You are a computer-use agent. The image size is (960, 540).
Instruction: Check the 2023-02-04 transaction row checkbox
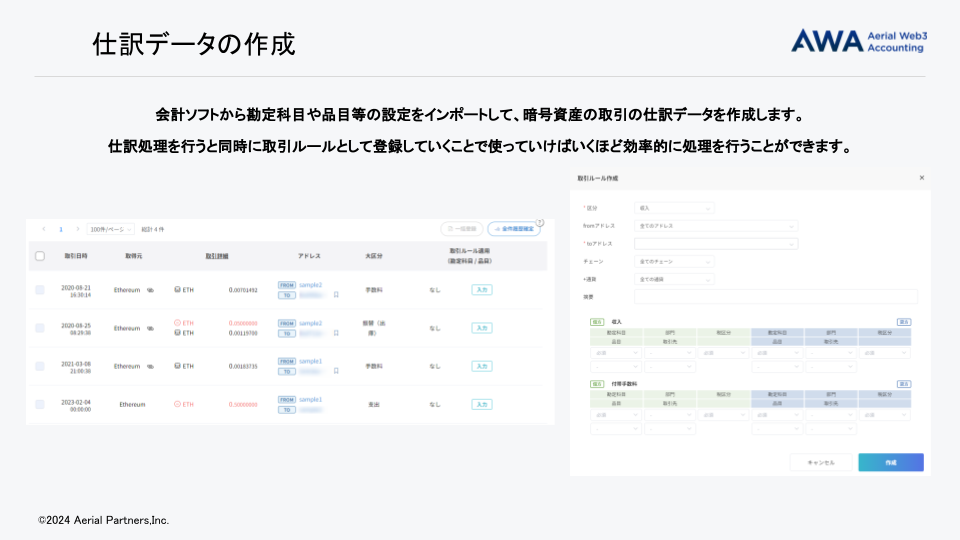pos(40,404)
